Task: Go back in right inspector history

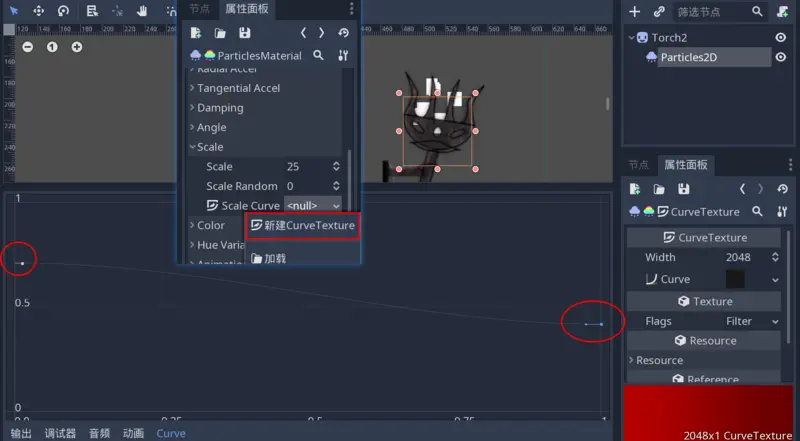Action: [742, 189]
